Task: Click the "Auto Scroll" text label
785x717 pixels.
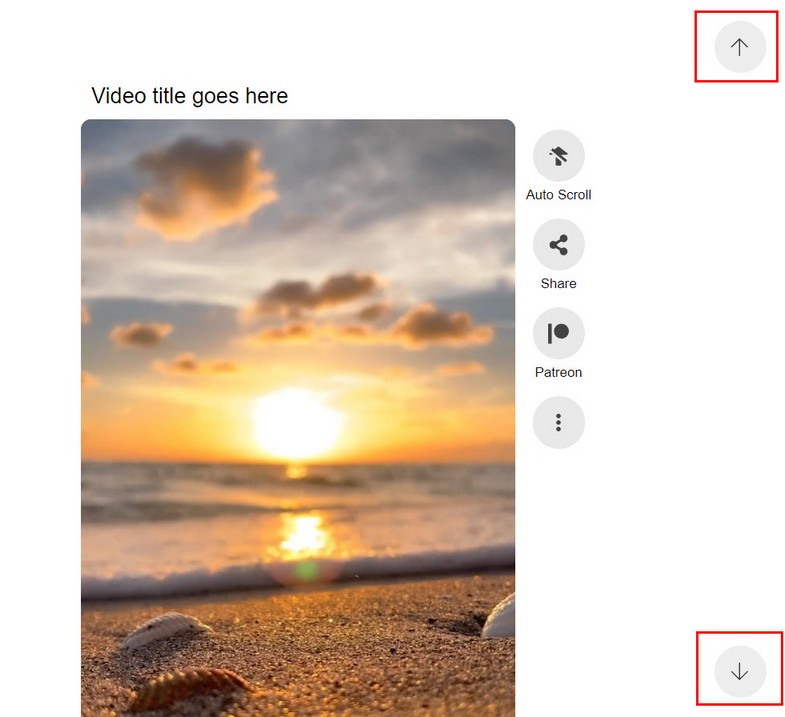Action: pos(558,195)
